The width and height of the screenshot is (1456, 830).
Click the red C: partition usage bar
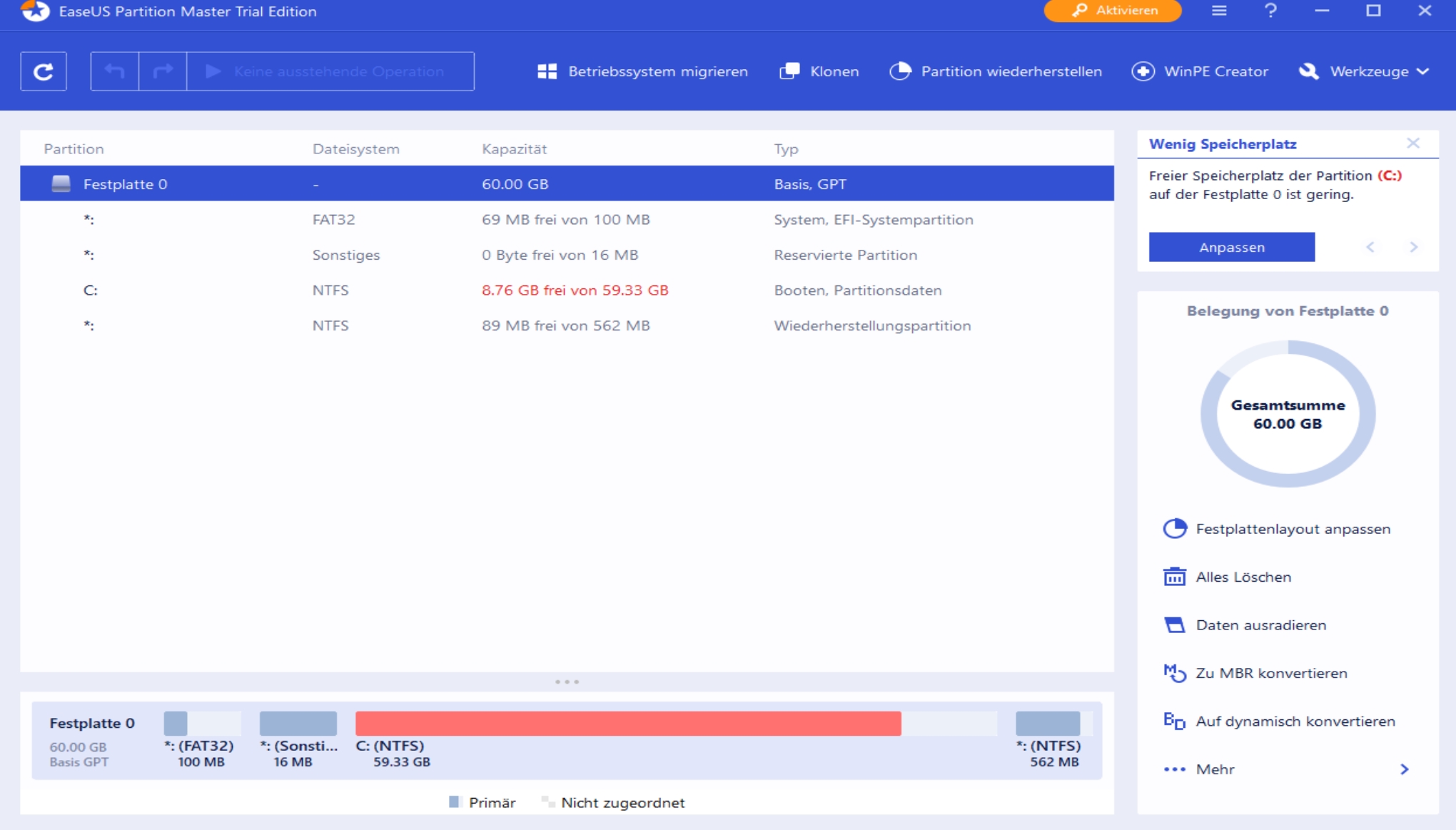point(628,724)
